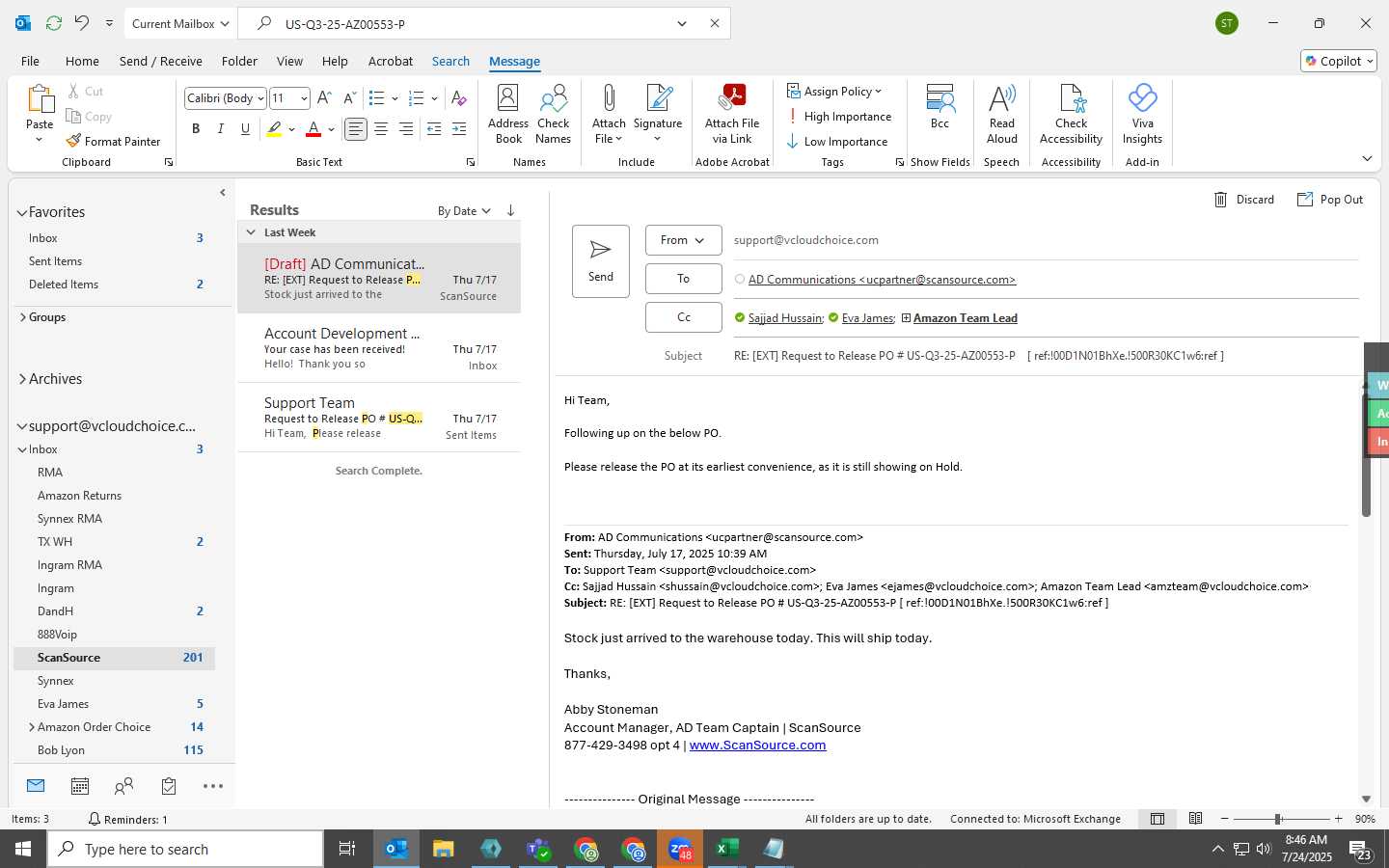The height and width of the screenshot is (868, 1389).
Task: Open the File menu
Action: pyautogui.click(x=30, y=61)
